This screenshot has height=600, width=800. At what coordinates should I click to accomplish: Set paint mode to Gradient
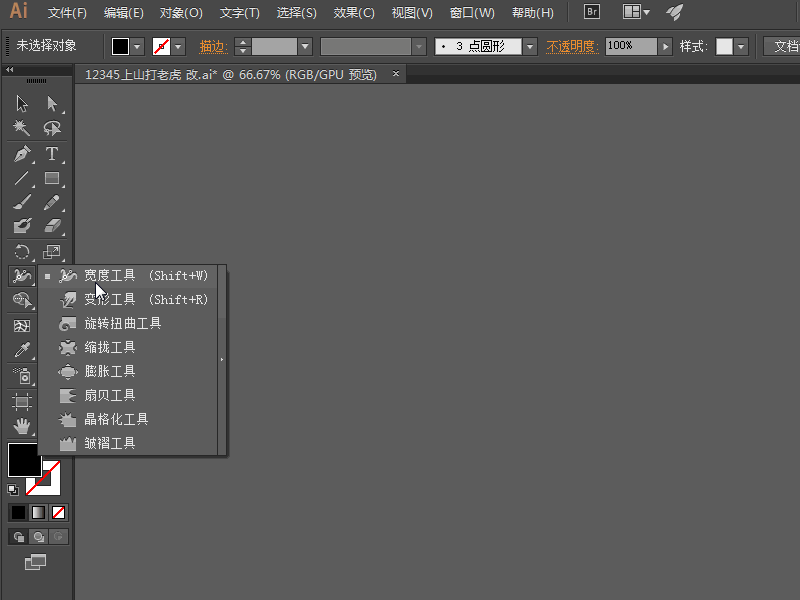38,512
